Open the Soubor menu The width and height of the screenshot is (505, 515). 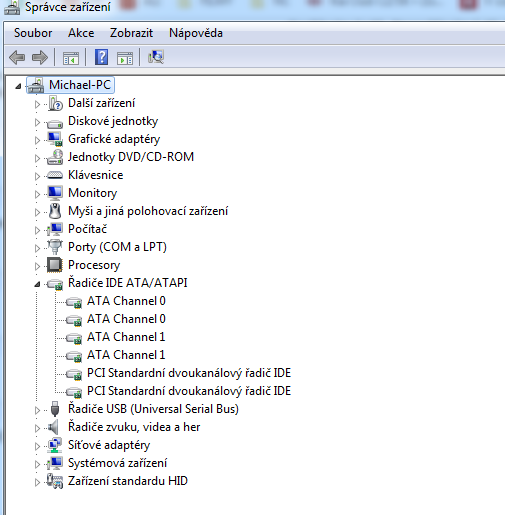33,33
